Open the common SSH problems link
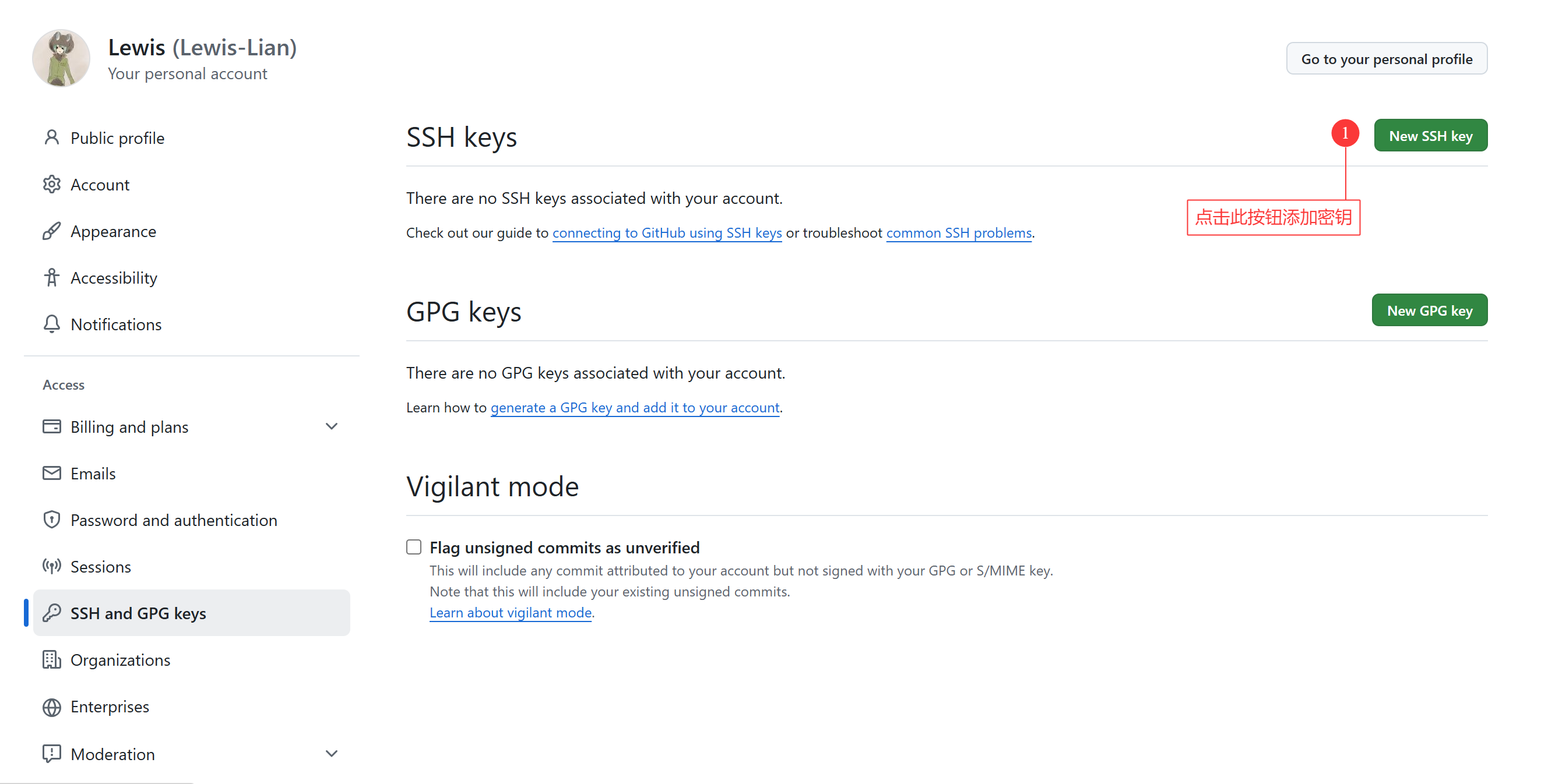 [959, 232]
